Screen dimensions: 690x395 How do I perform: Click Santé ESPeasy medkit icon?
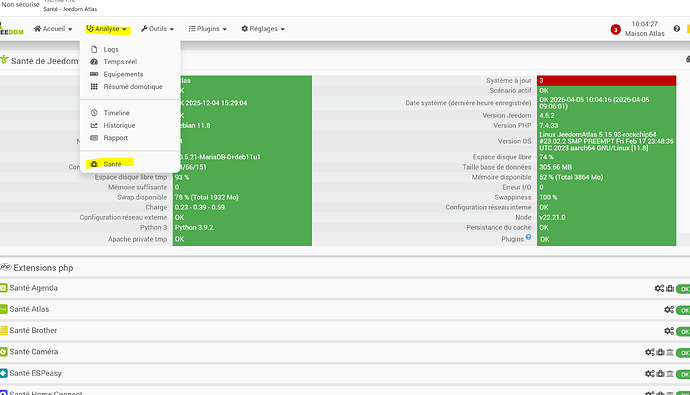[x=661, y=373]
